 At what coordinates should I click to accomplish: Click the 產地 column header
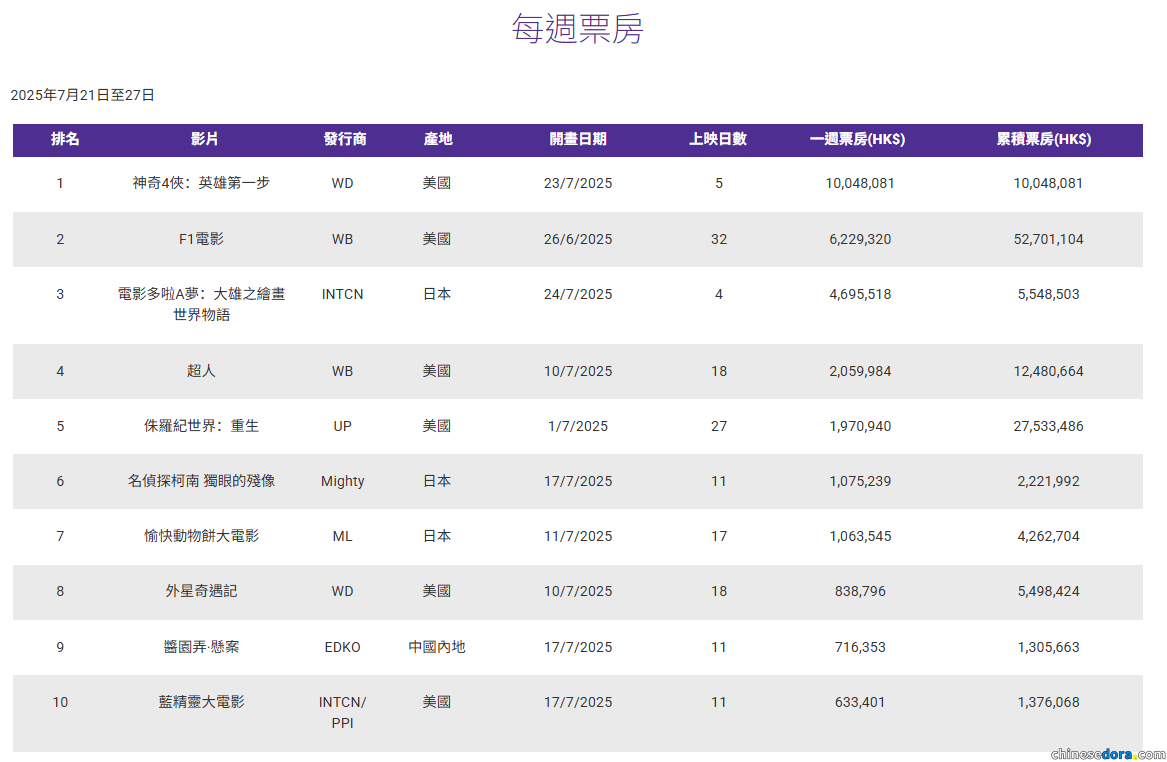click(438, 140)
